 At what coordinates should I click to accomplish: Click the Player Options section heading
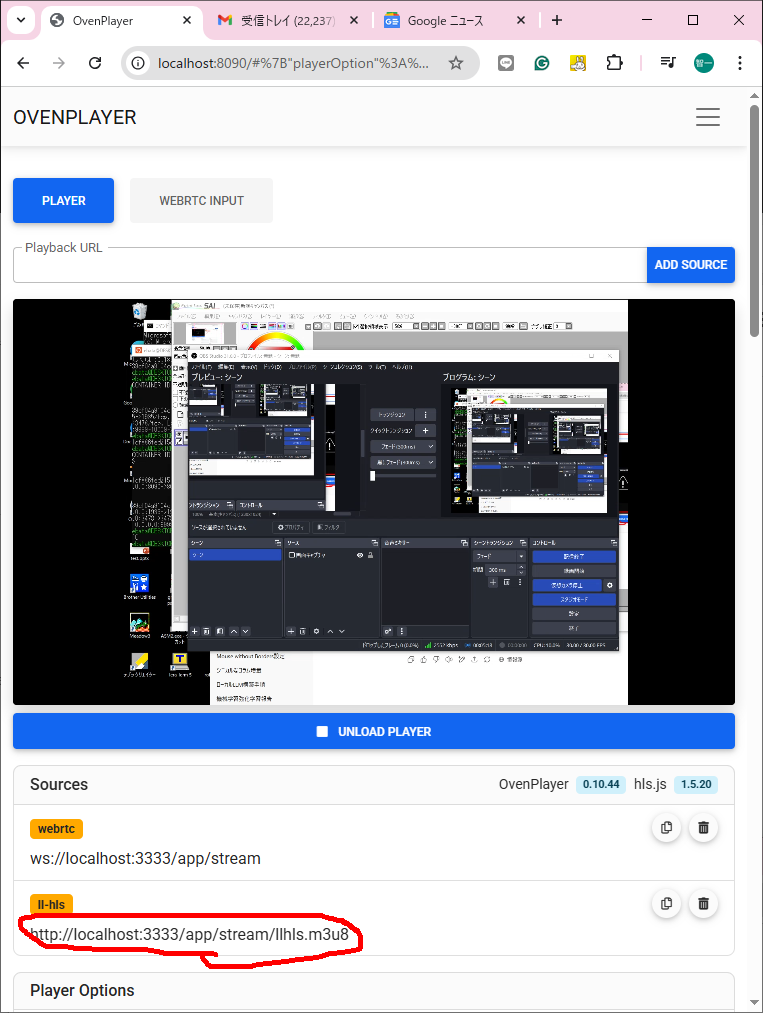pyautogui.click(x=82, y=990)
